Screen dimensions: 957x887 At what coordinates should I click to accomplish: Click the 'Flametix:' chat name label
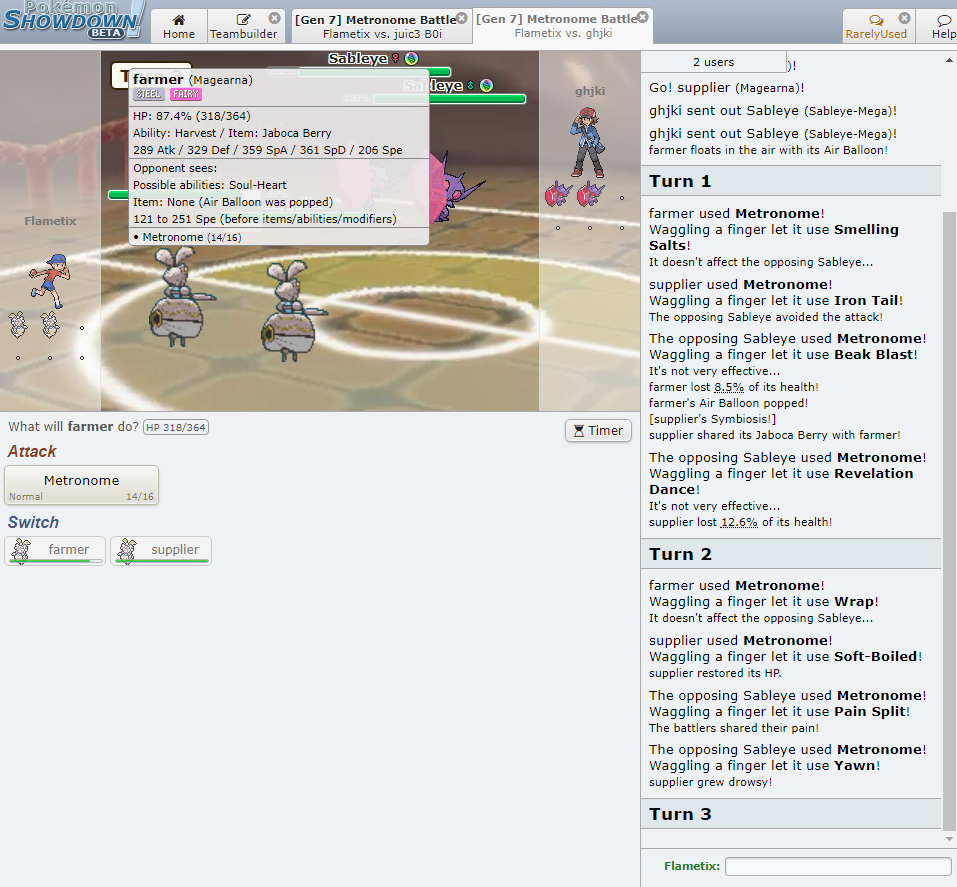click(x=692, y=866)
